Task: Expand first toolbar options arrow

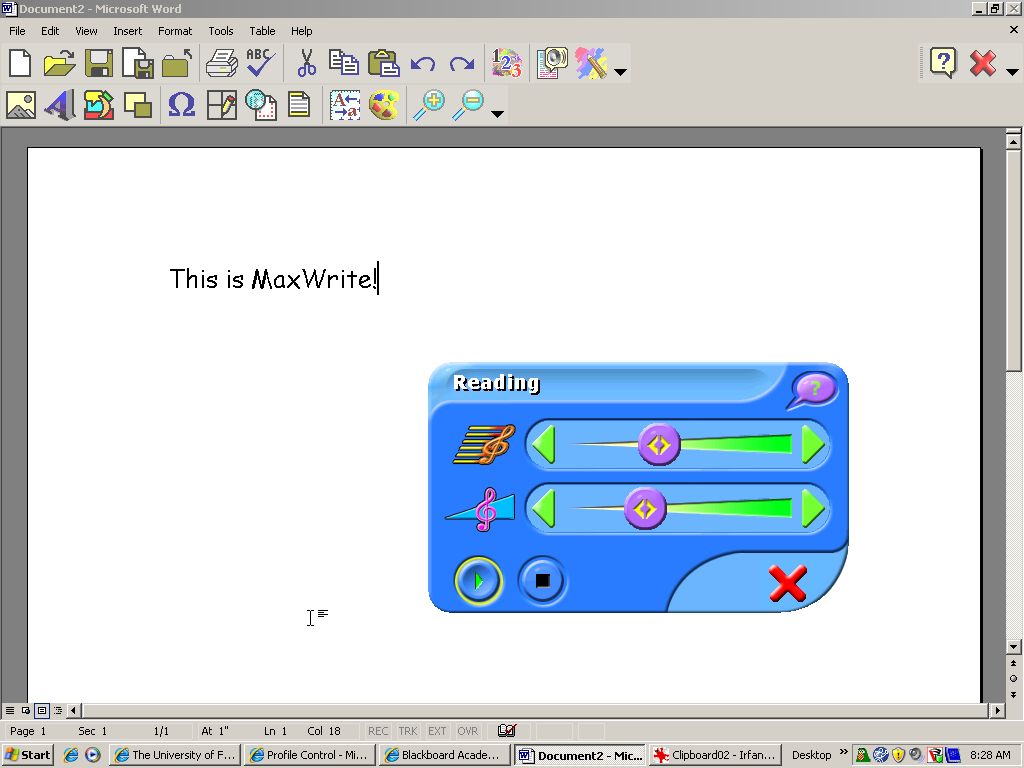Action: [x=620, y=72]
